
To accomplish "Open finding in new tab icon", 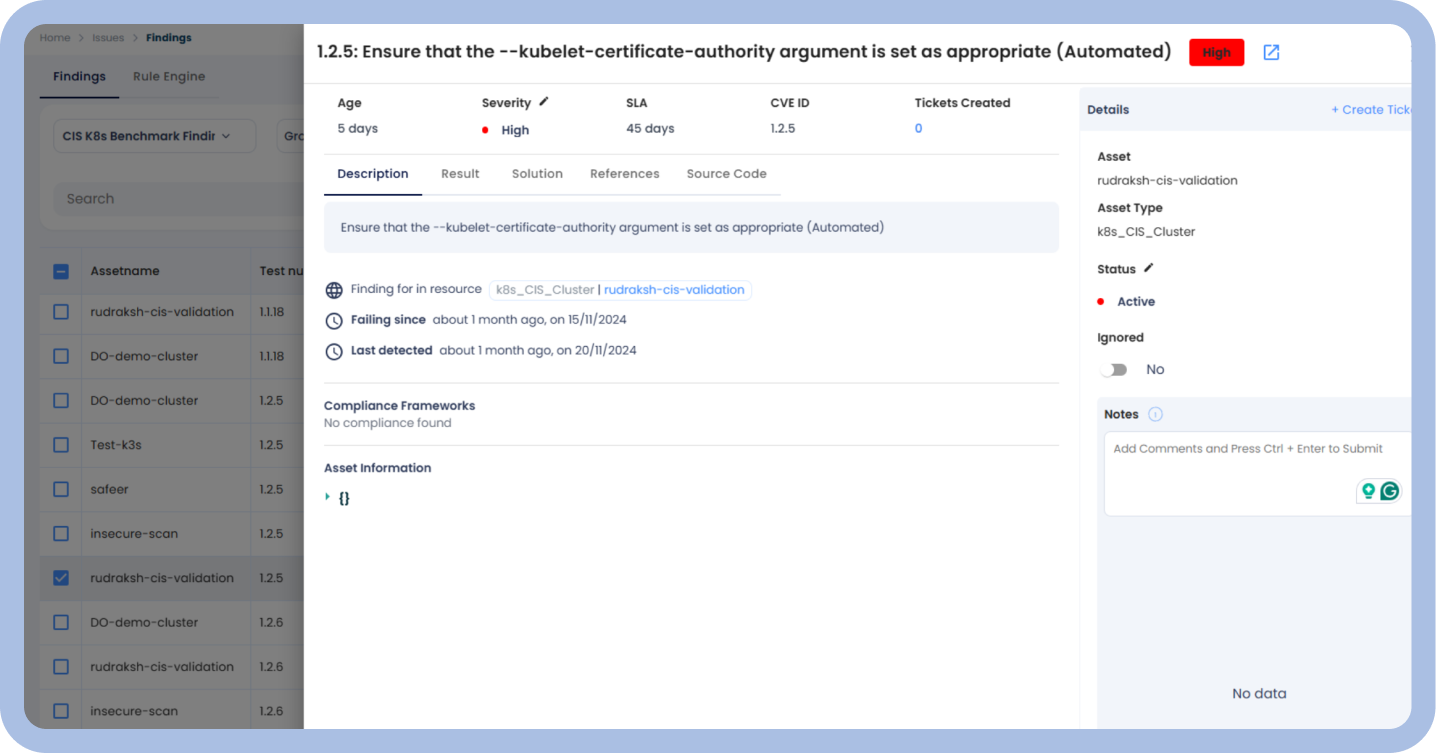I will [1271, 52].
